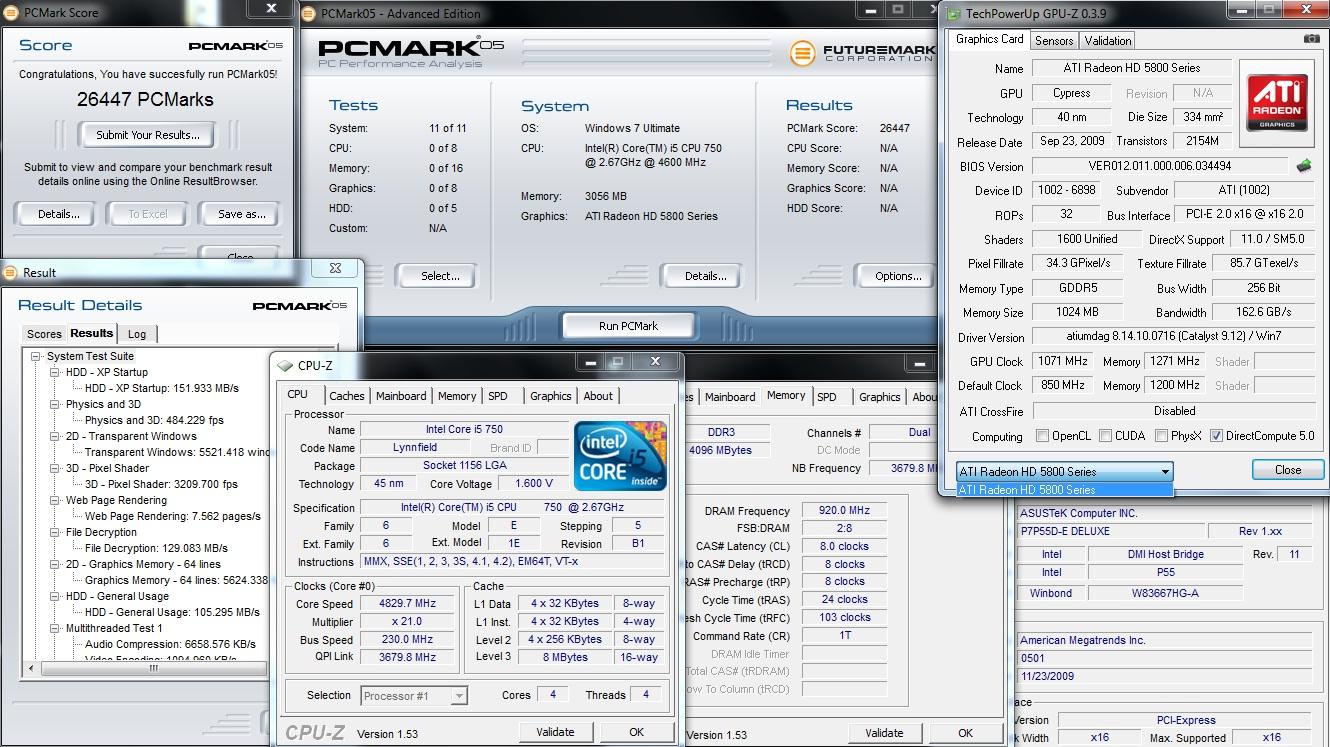Click Select... under the Tests section
Screen dimensions: 1330x747
click(440, 276)
